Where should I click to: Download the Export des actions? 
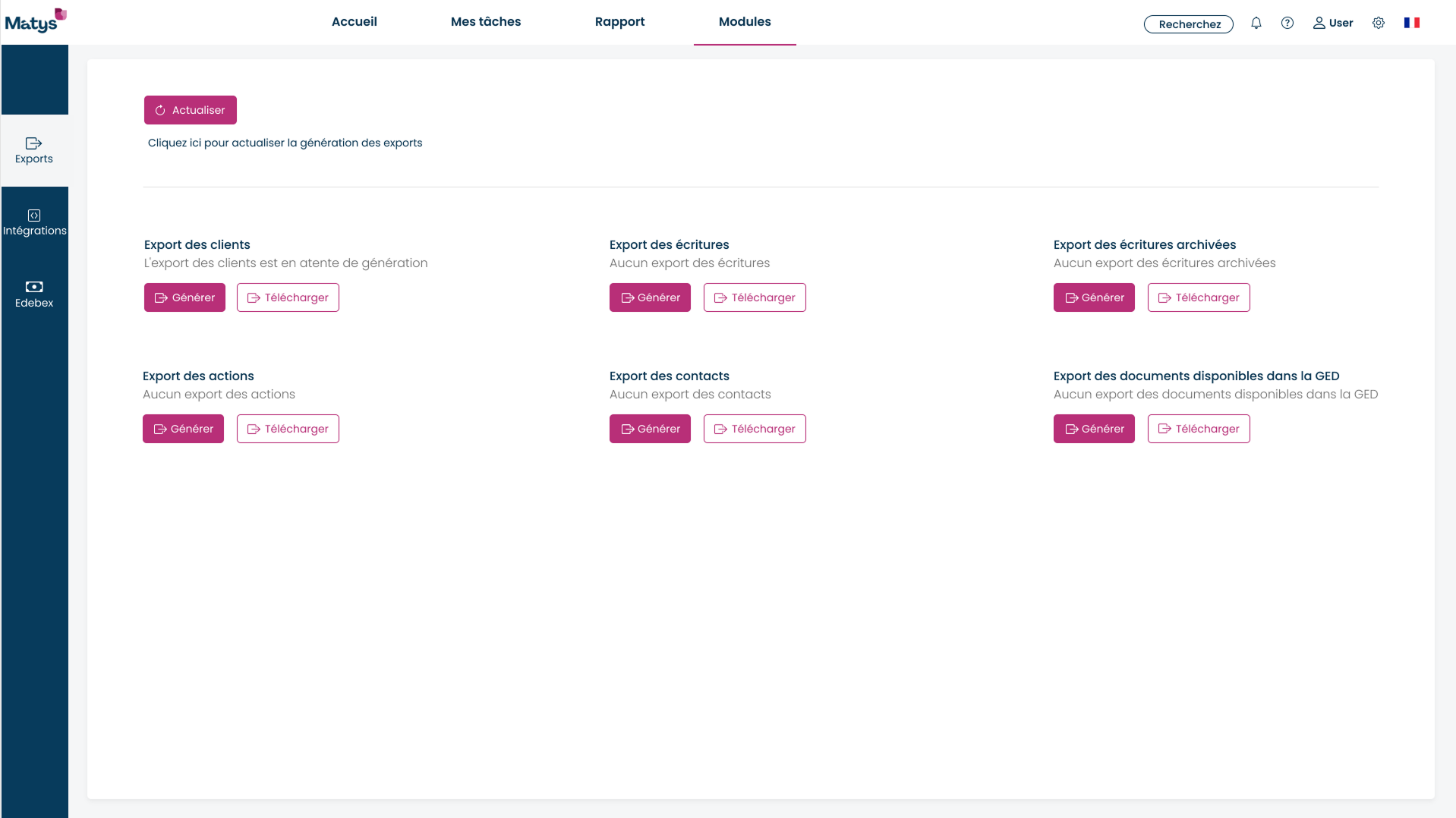[x=287, y=429]
